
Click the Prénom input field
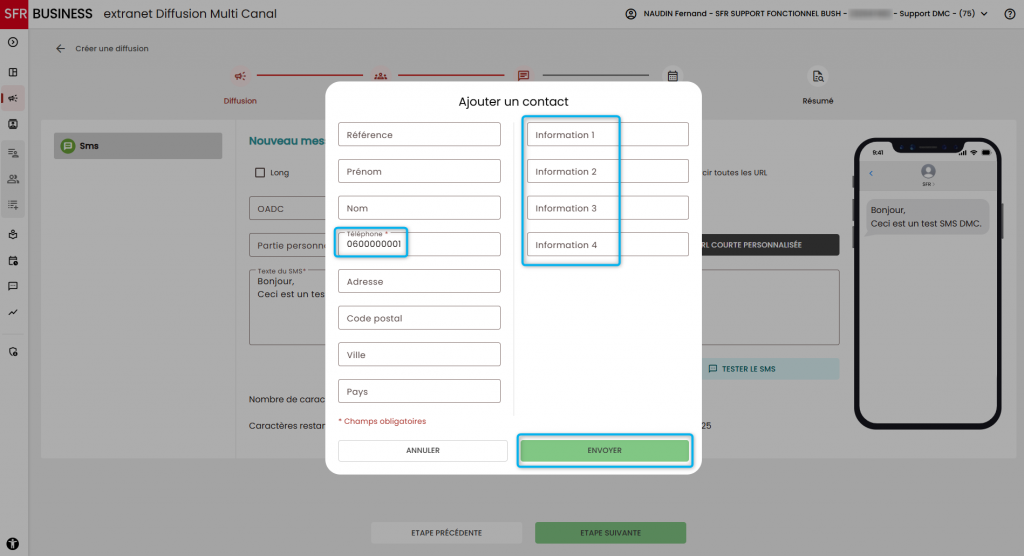[419, 171]
